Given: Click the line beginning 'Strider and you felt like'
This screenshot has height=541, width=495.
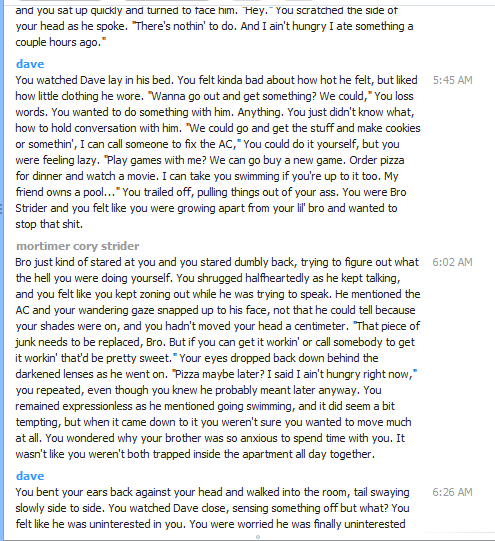Looking at the screenshot, I should tap(206, 208).
